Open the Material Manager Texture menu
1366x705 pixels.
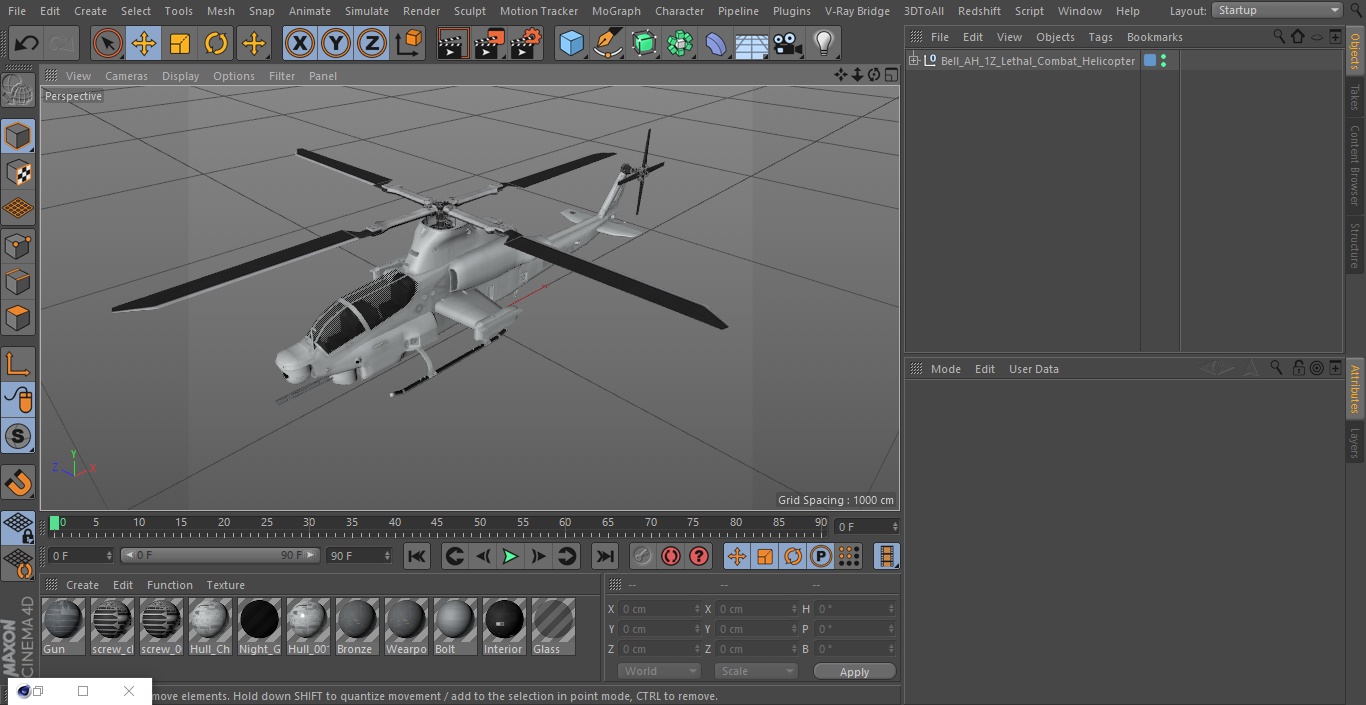(x=225, y=585)
